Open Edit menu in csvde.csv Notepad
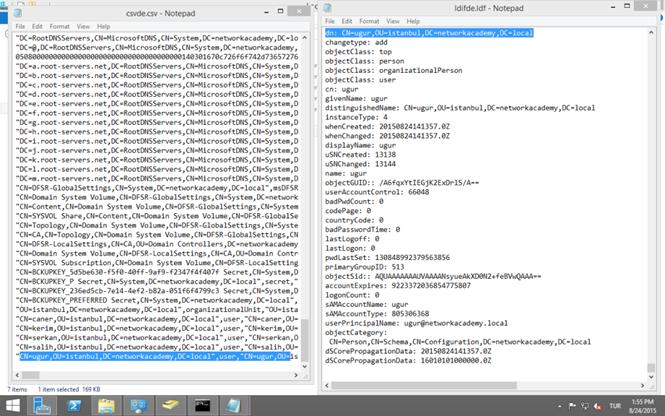Screen dimensions: 665x416 coord(37,26)
